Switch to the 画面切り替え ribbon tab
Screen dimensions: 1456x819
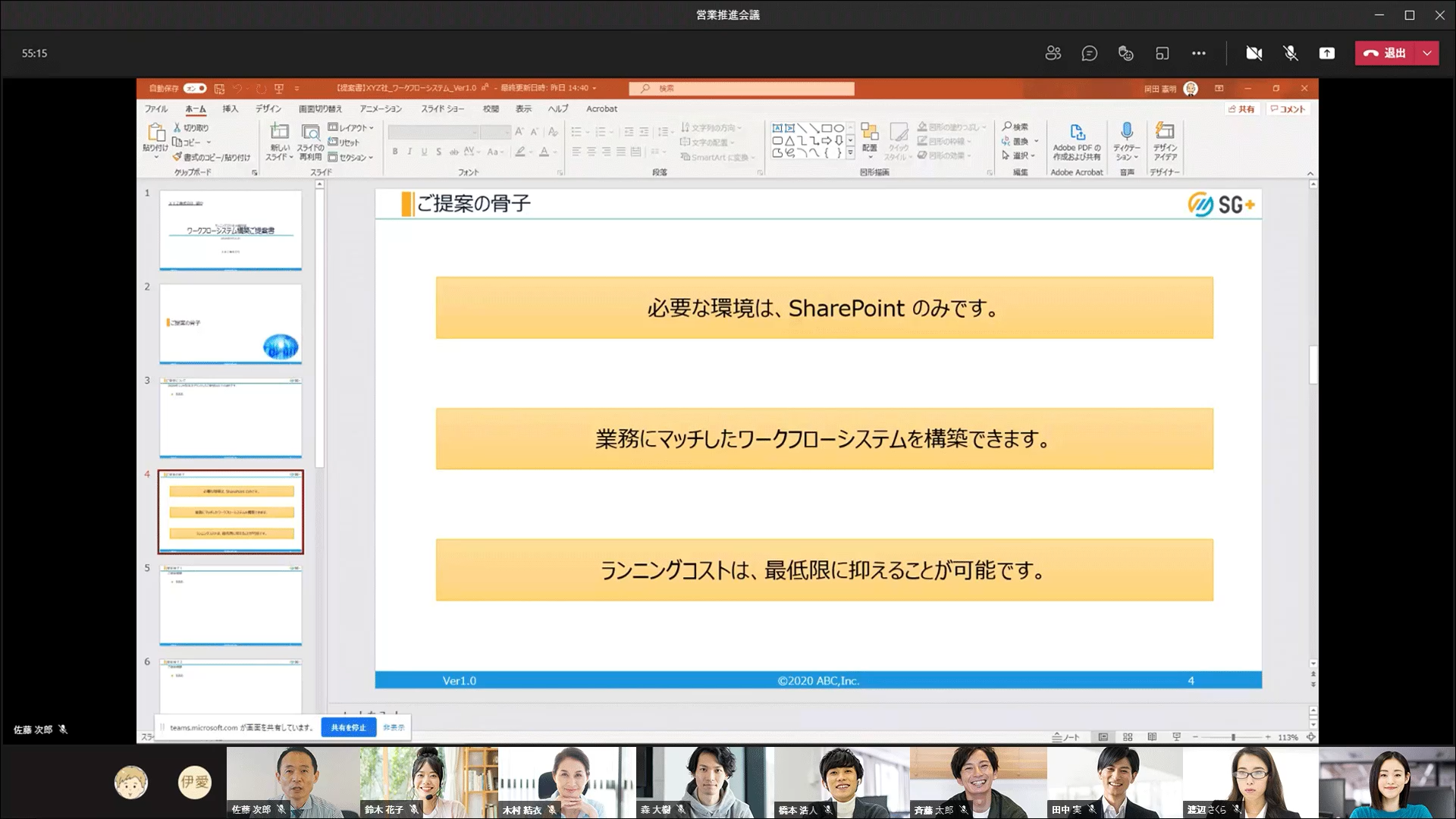[320, 109]
